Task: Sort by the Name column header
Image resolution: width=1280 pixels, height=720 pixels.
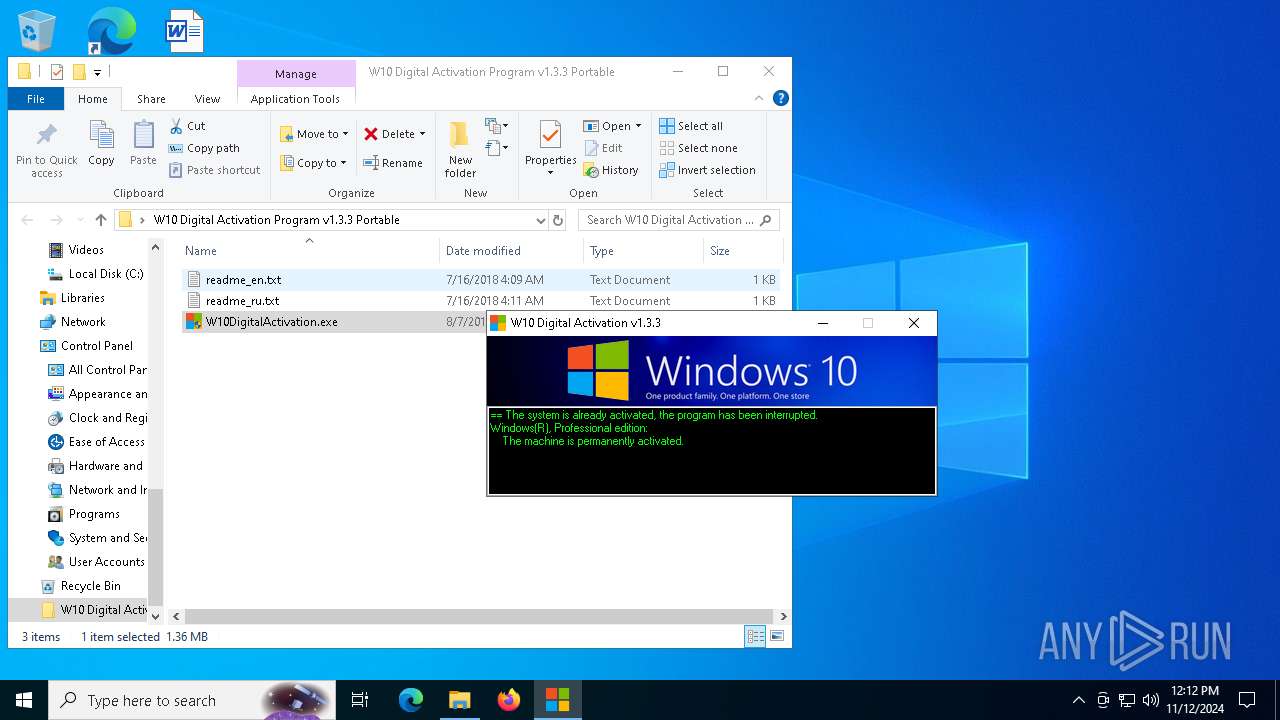Action: tap(309, 250)
